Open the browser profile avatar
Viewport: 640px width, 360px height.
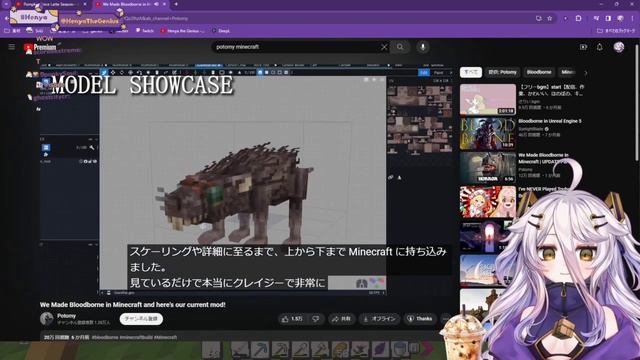(620, 18)
